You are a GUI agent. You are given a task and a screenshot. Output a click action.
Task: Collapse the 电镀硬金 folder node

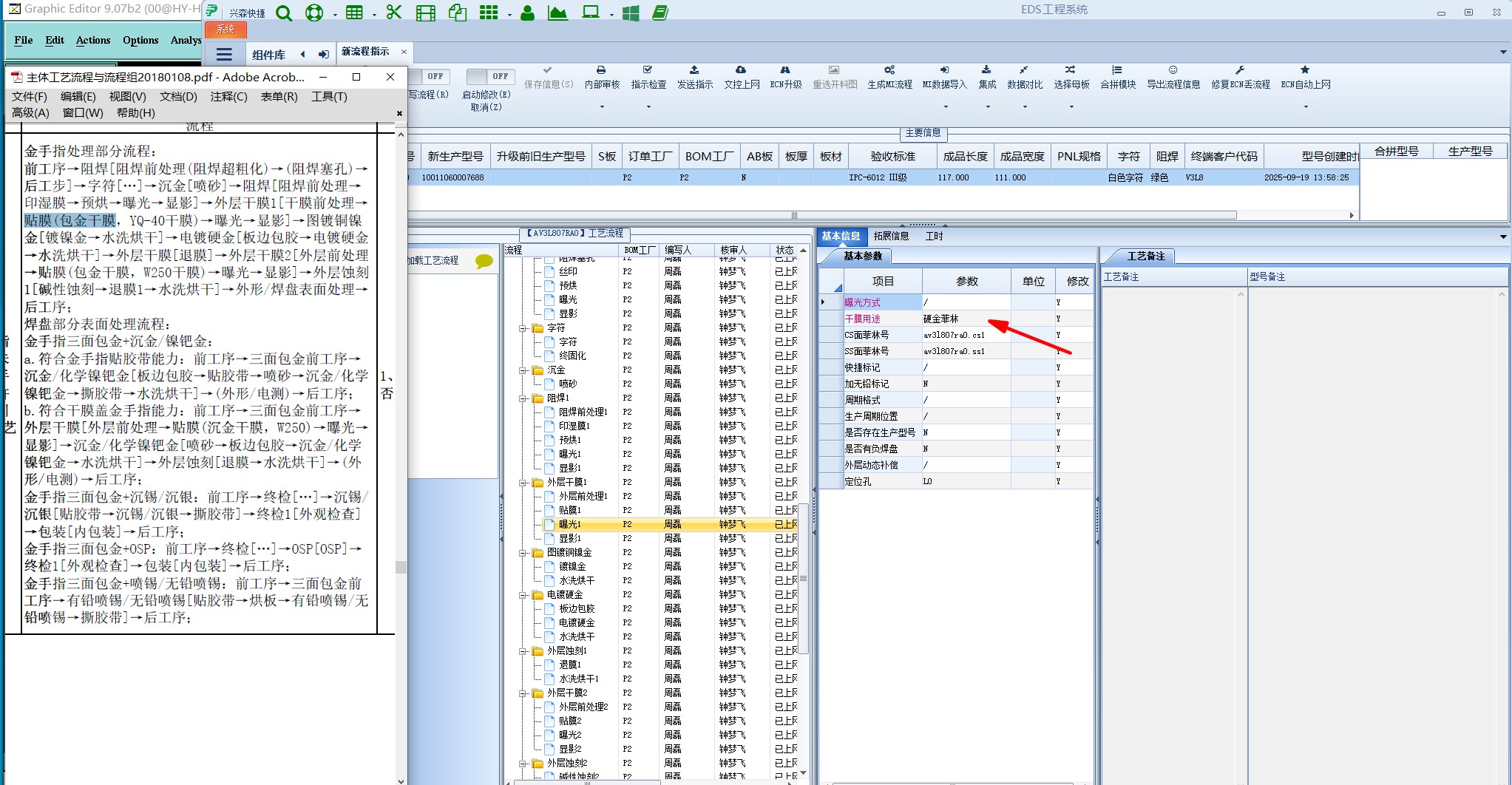(x=523, y=595)
